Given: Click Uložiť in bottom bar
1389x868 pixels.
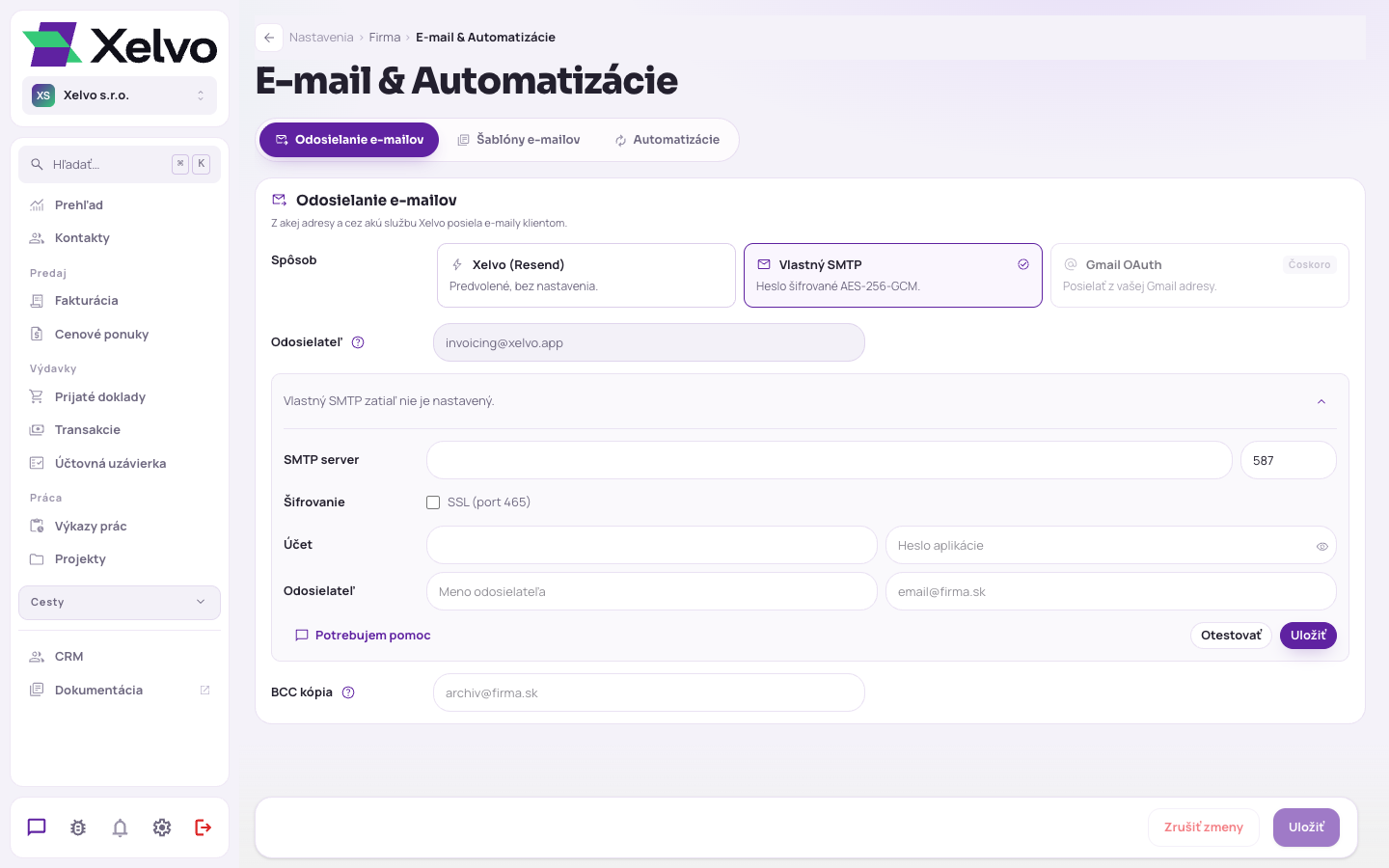Looking at the screenshot, I should 1306,827.
